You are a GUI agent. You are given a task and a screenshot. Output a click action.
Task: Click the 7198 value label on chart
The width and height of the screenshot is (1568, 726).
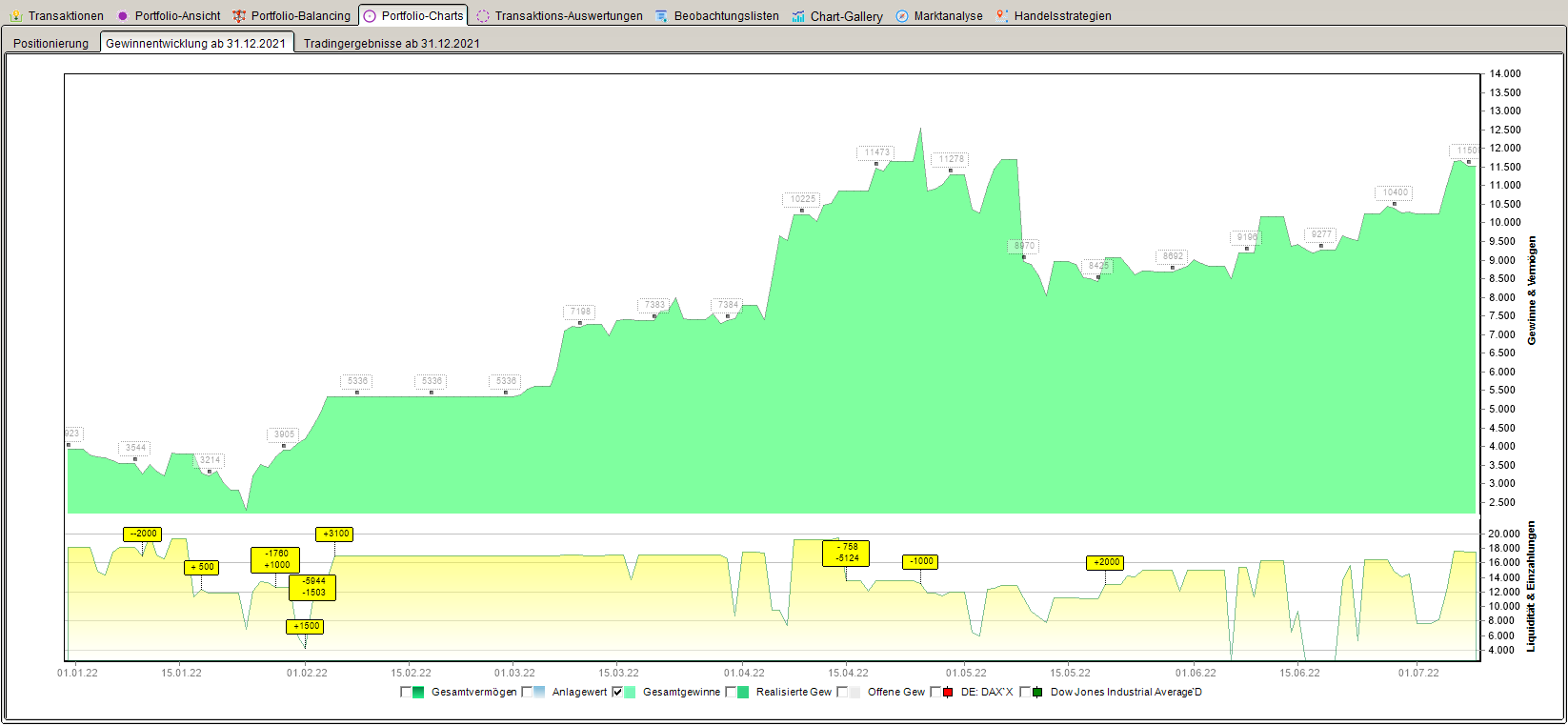coord(580,312)
